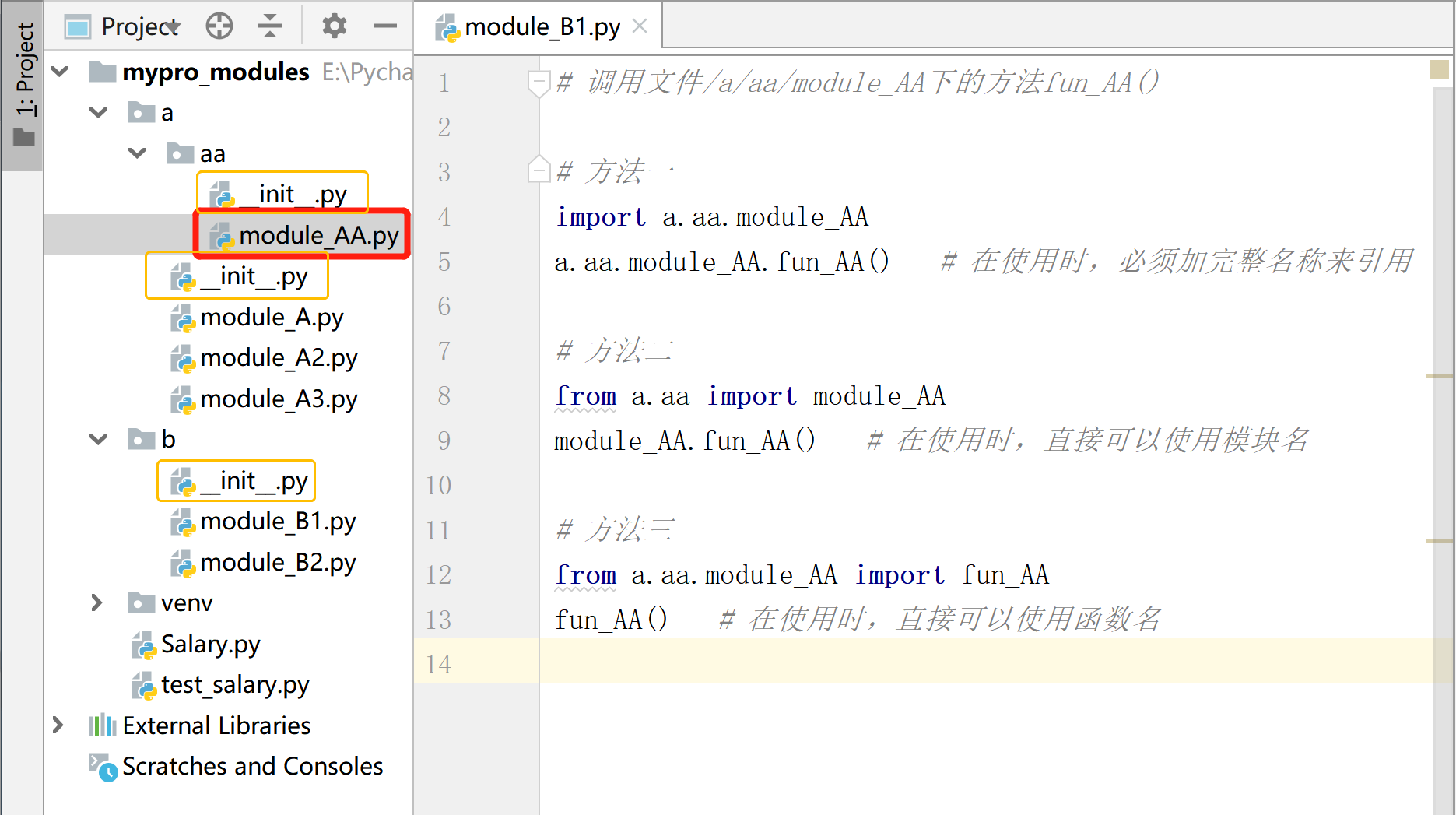The width and height of the screenshot is (1456, 815).
Task: Click the yellow error stripe marker above scrollbar
Action: 1439,70
